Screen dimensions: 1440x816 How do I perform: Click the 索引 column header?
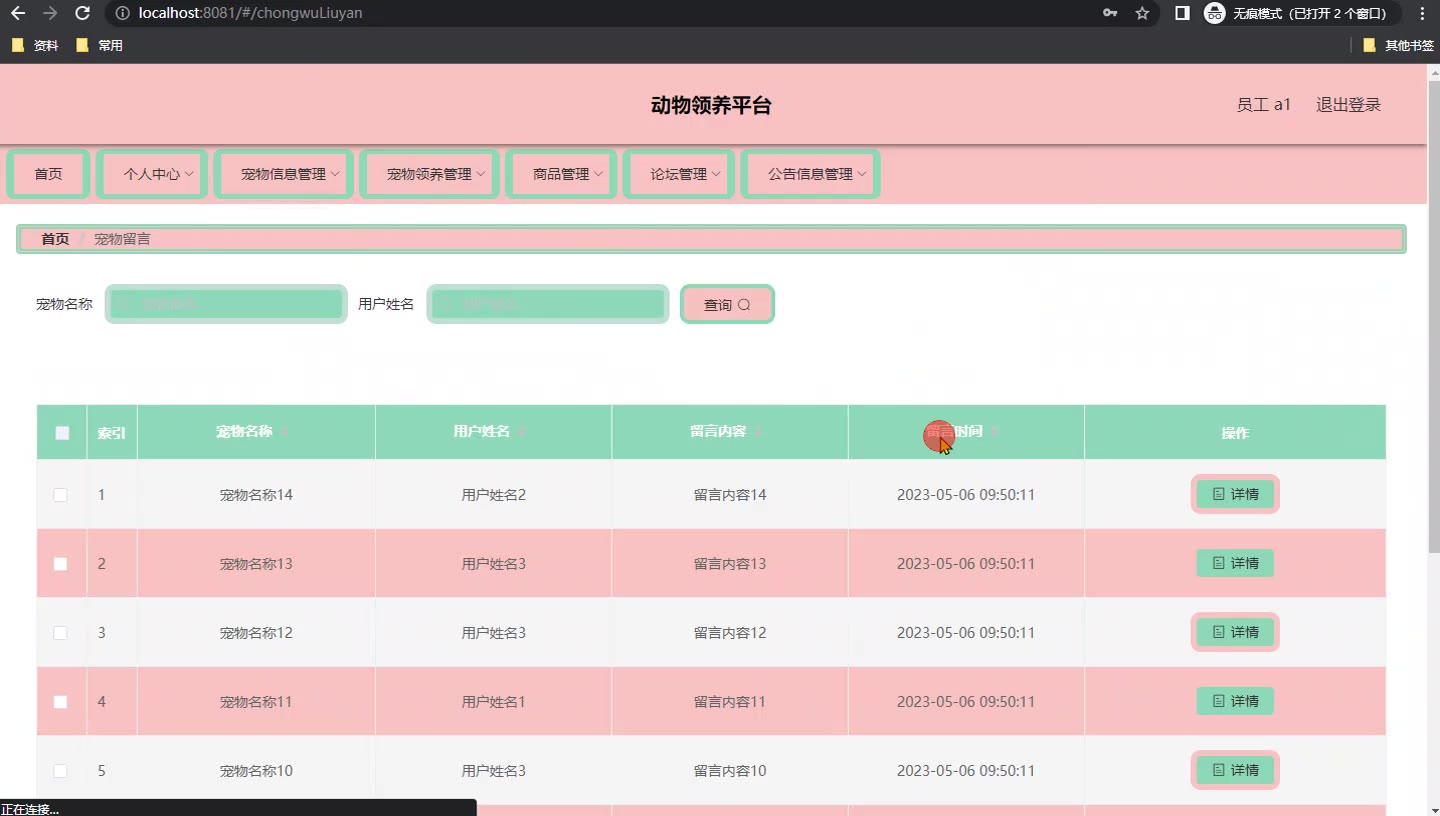111,433
